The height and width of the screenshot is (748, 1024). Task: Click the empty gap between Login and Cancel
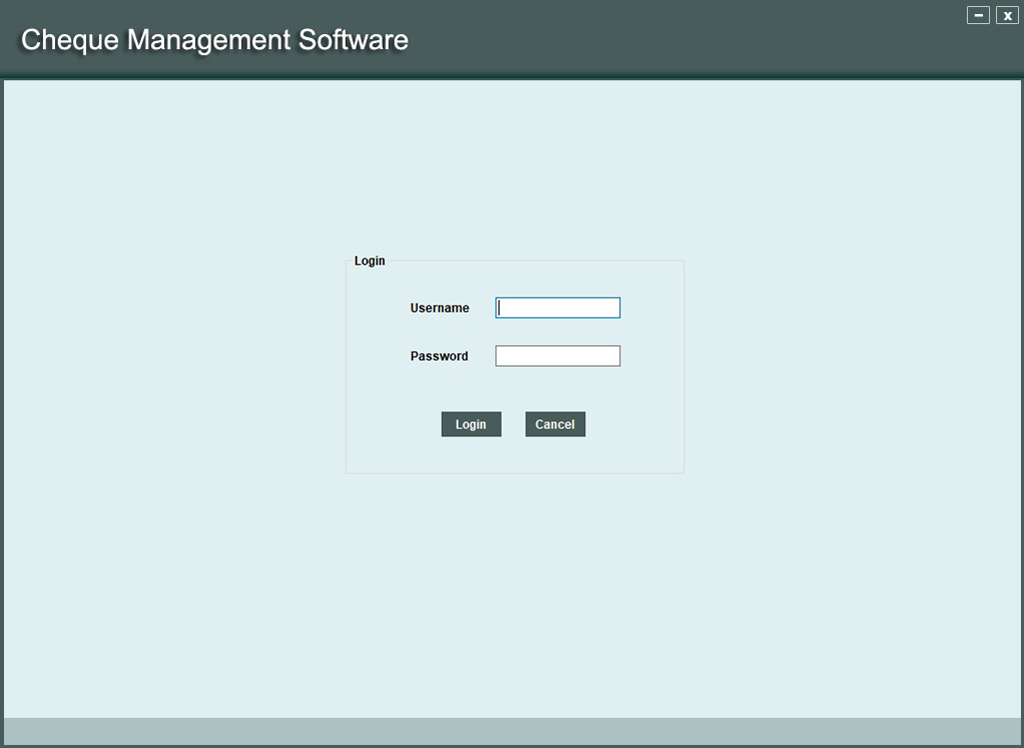click(513, 425)
